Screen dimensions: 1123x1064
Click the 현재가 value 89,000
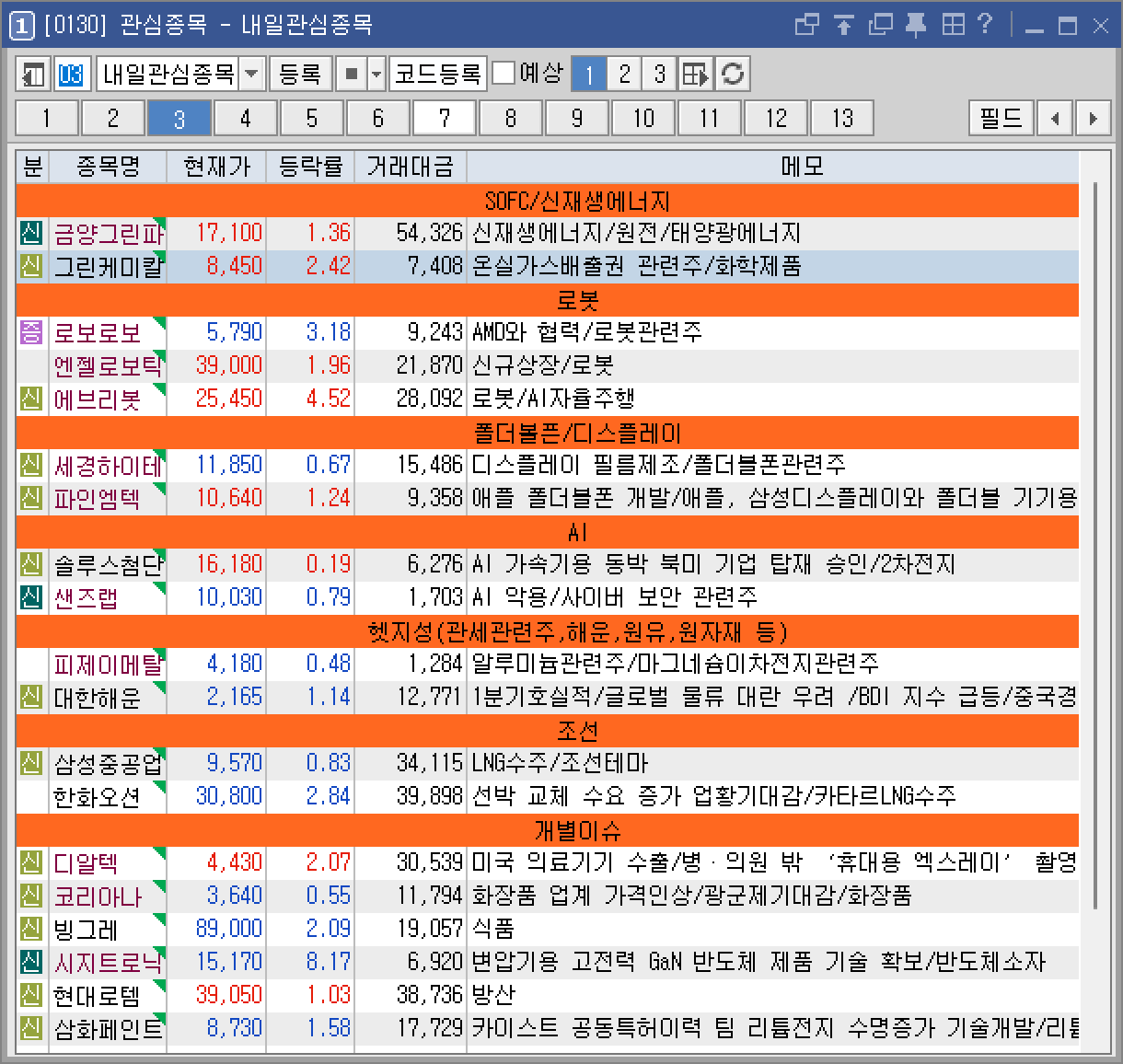pos(229,929)
